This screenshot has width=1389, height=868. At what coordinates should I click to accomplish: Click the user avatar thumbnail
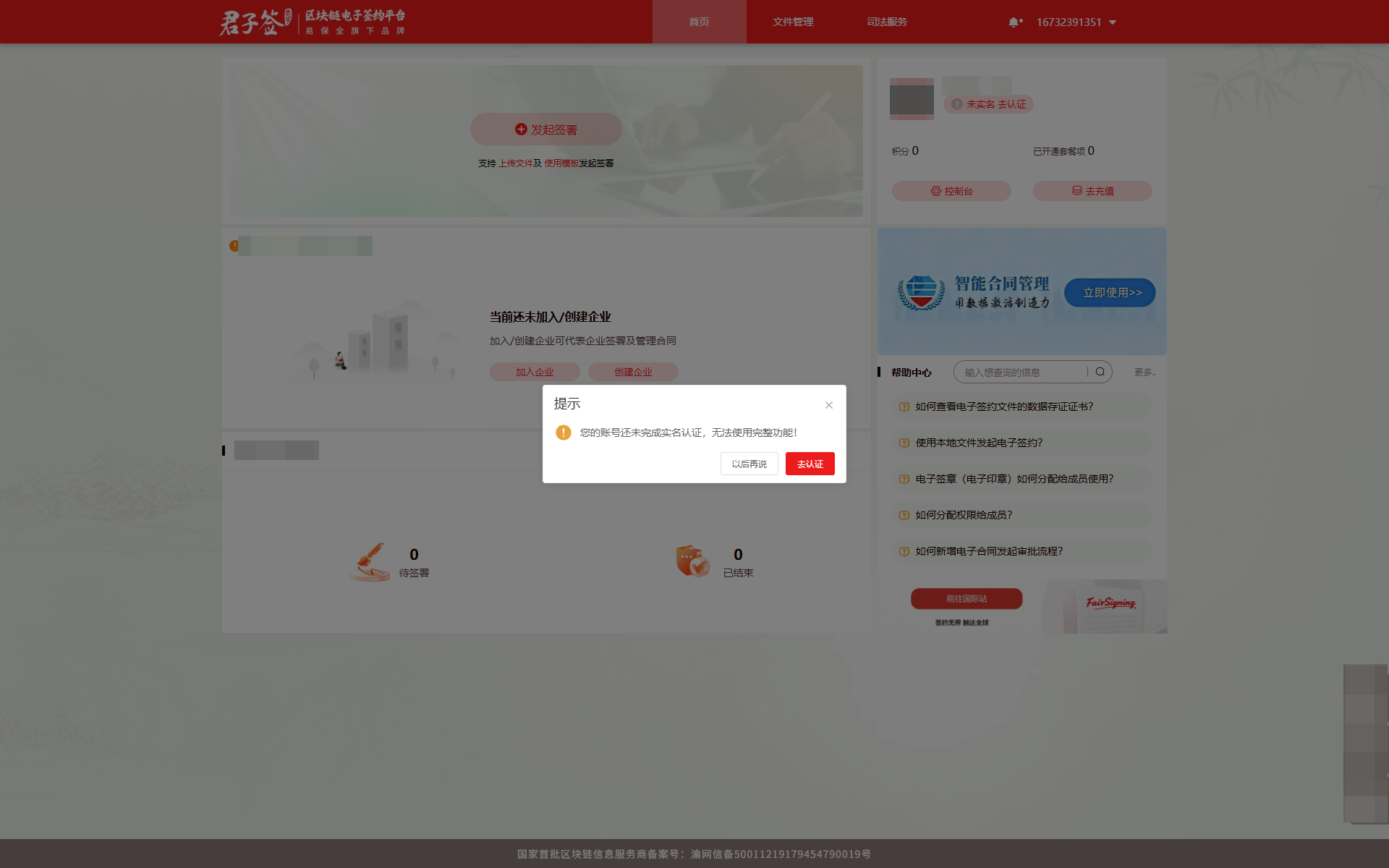(x=912, y=98)
